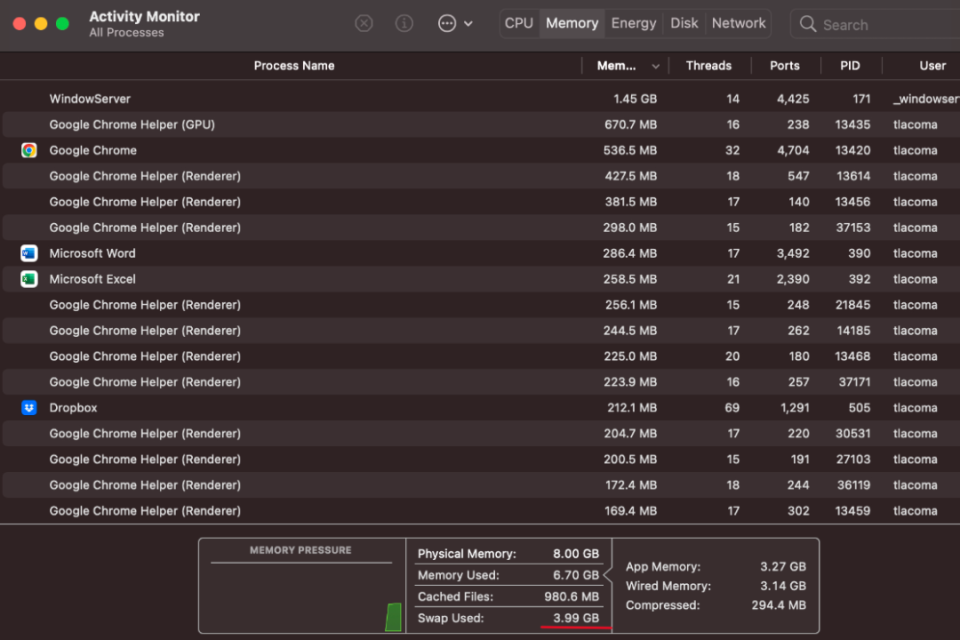Click the _windowserver user cell
The width and height of the screenshot is (960, 640).
[x=926, y=99]
